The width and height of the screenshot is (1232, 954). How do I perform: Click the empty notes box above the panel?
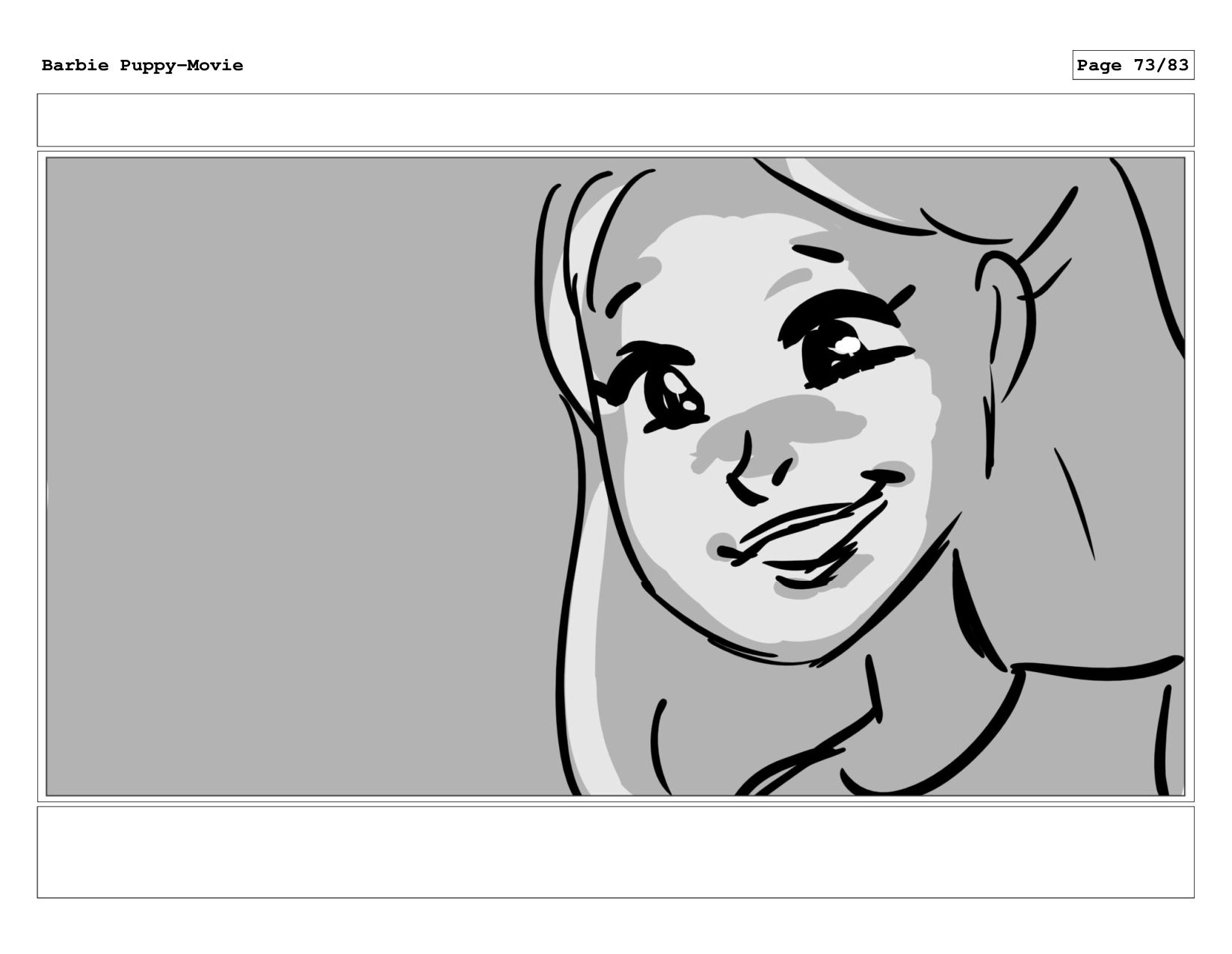point(615,120)
